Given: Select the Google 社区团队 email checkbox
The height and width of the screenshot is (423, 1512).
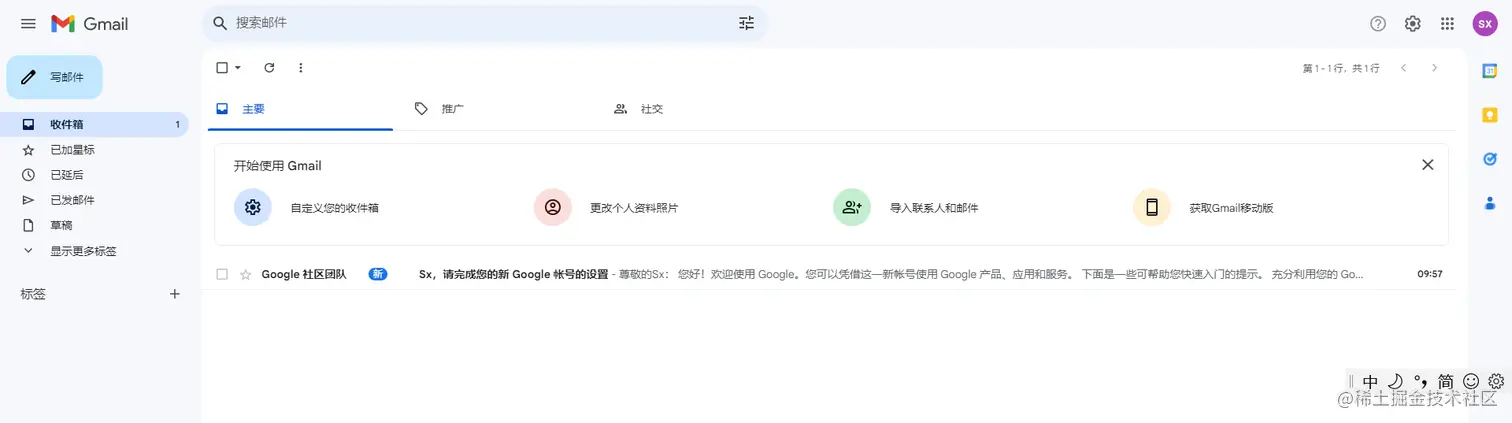Looking at the screenshot, I should (222, 274).
